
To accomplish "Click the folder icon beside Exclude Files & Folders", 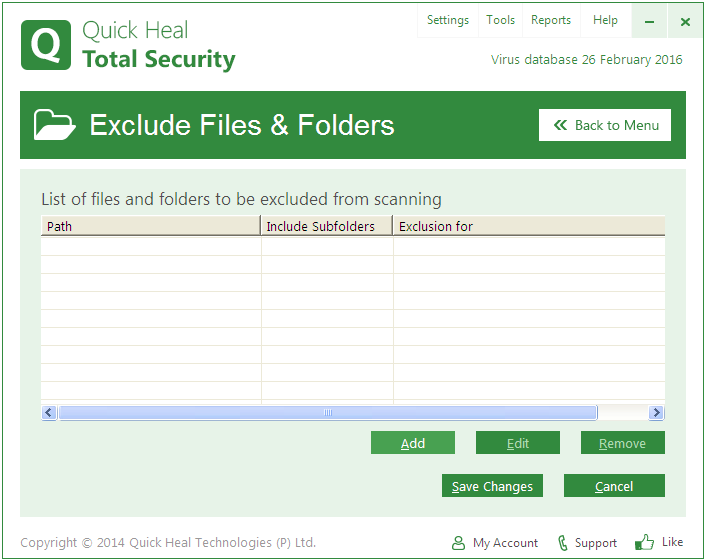I will 54,125.
